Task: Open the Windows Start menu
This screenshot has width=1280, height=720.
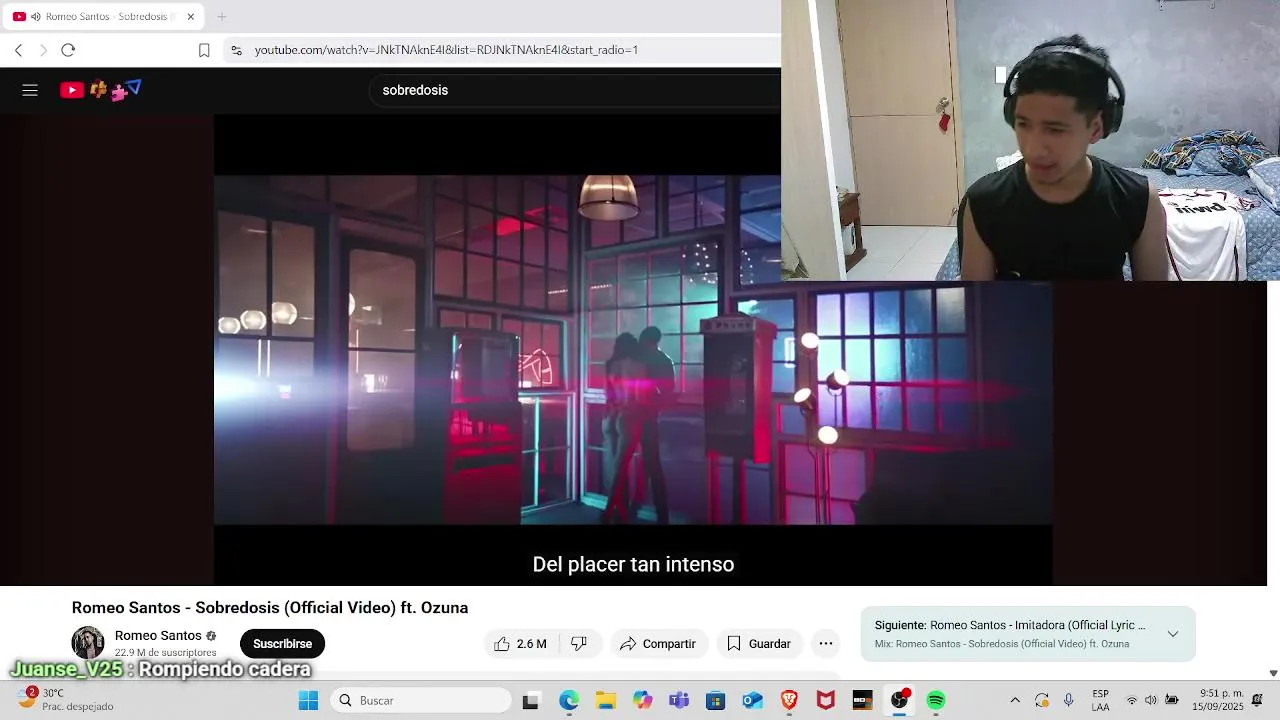Action: coord(308,701)
